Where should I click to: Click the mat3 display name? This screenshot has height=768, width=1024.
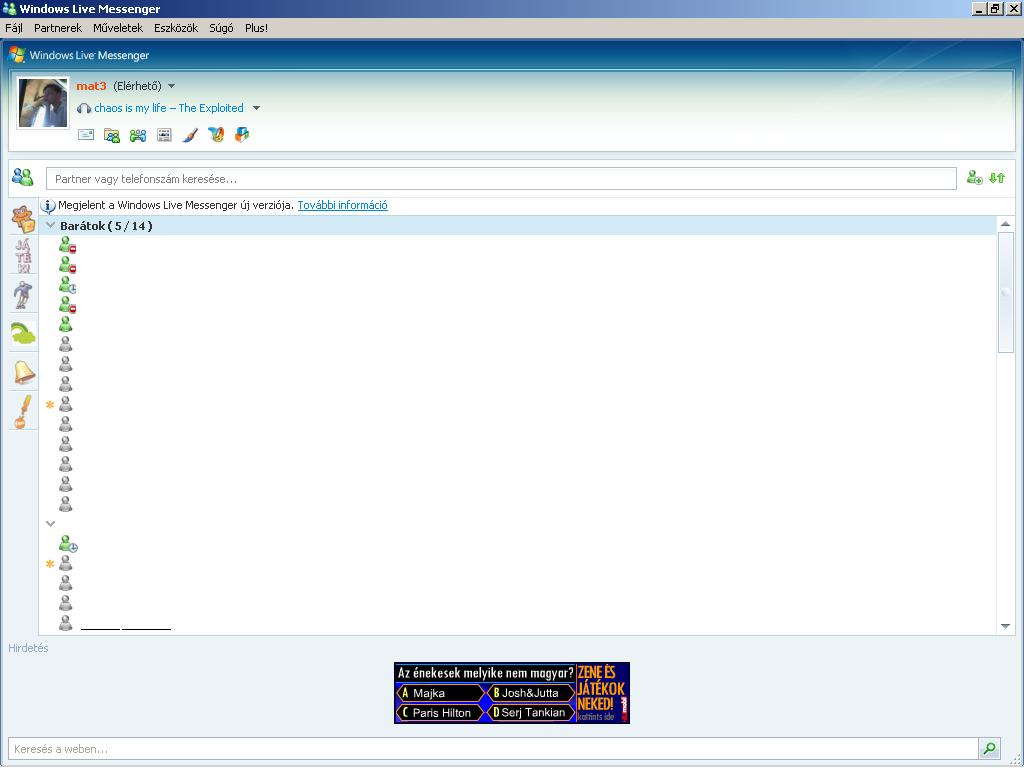click(91, 86)
